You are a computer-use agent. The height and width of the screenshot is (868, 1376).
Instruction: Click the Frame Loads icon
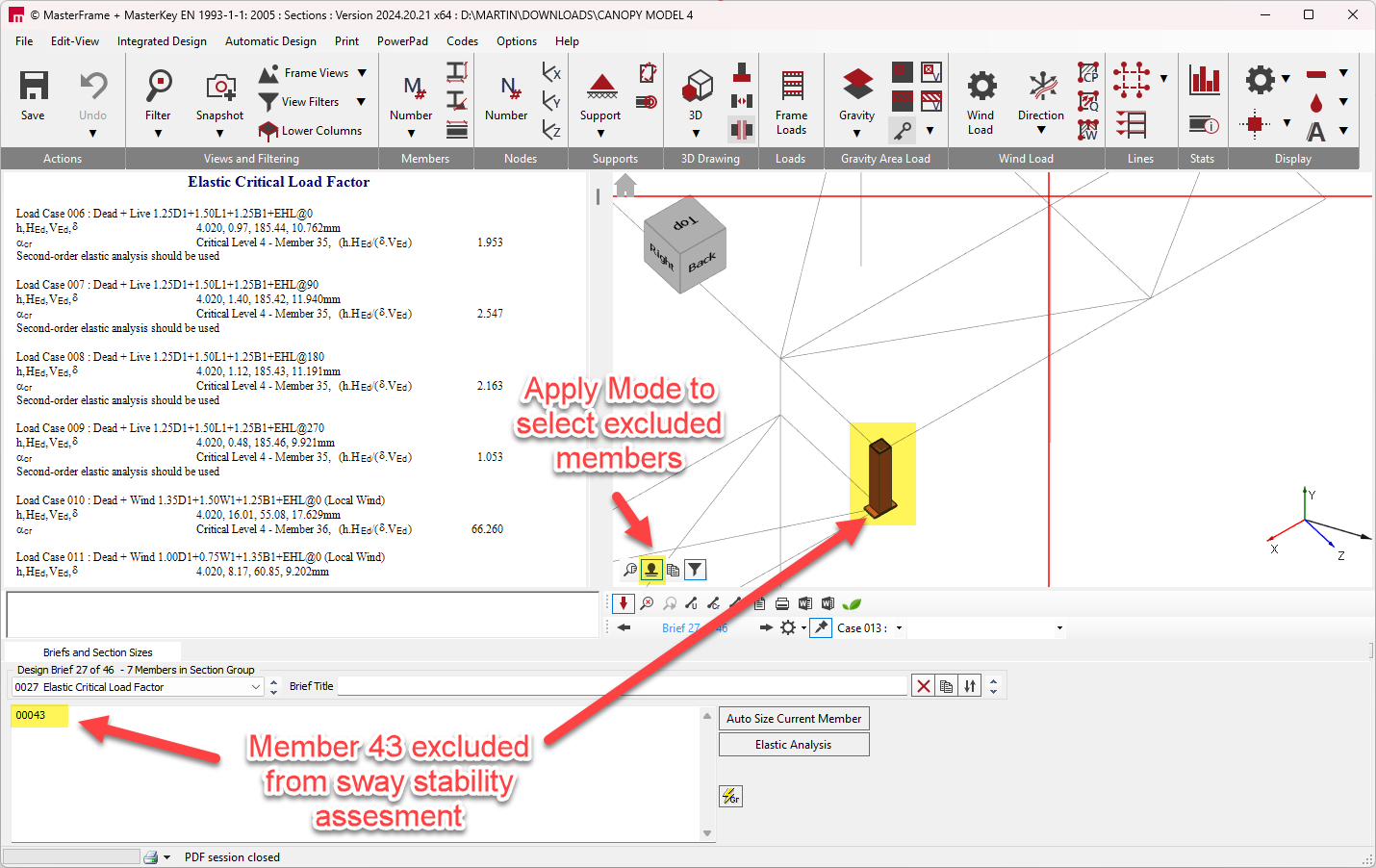tap(791, 87)
